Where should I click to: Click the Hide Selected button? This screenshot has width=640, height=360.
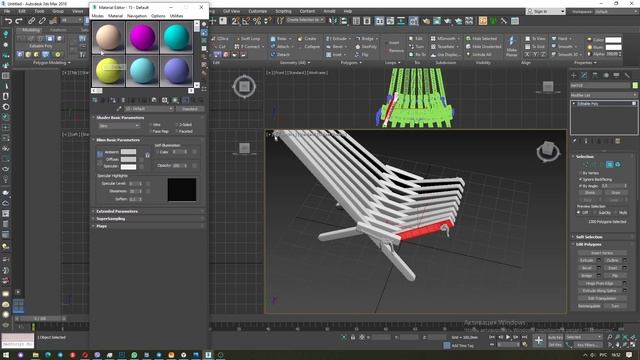tap(482, 38)
